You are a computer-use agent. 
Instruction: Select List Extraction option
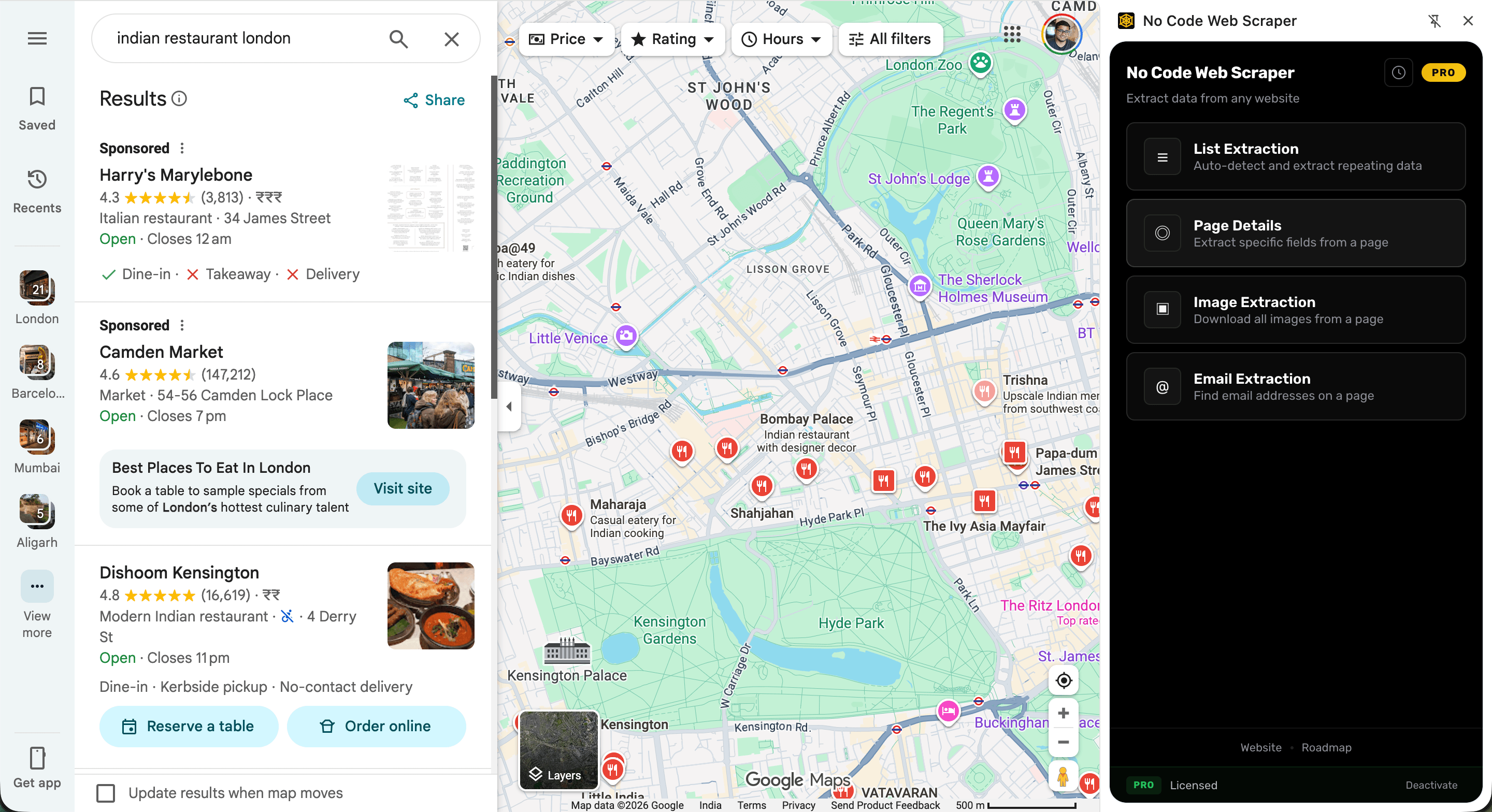(x=1295, y=156)
